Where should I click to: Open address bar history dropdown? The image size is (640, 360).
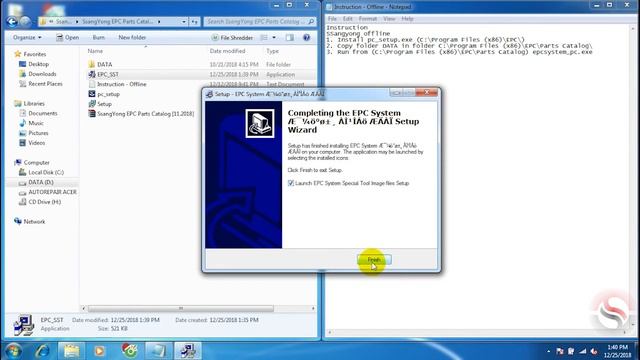[184, 22]
